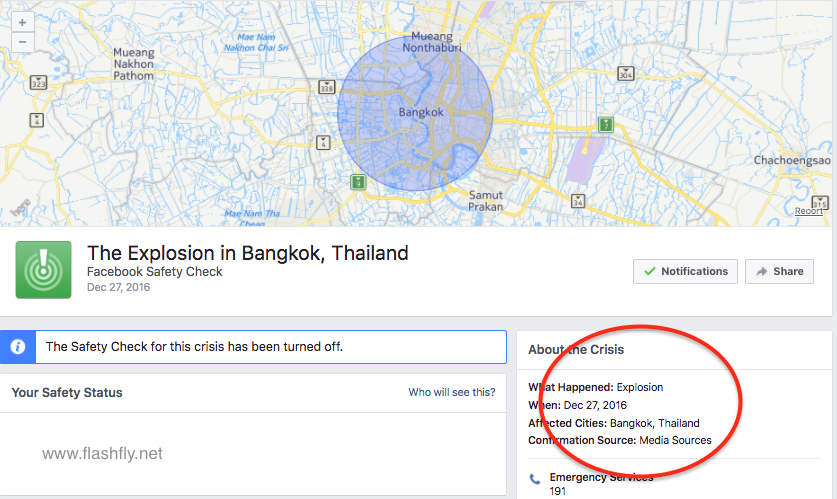Click the Emergency Services entry

601,478
